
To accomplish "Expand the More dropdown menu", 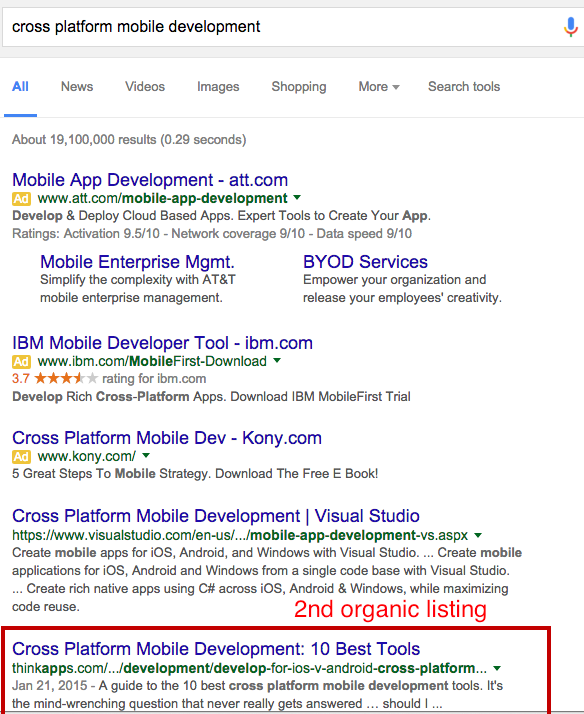I will [x=379, y=87].
